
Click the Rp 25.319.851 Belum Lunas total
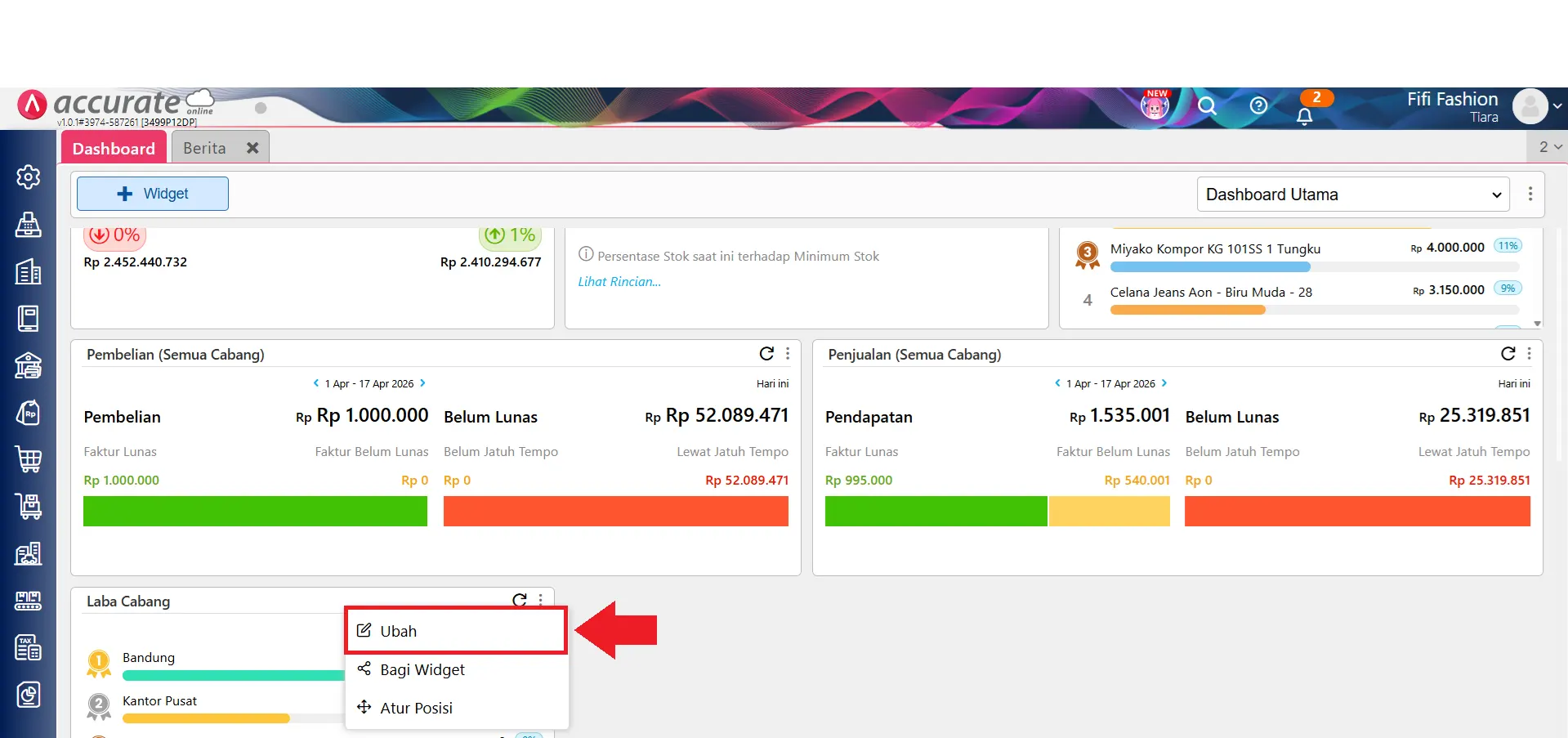1474,416
